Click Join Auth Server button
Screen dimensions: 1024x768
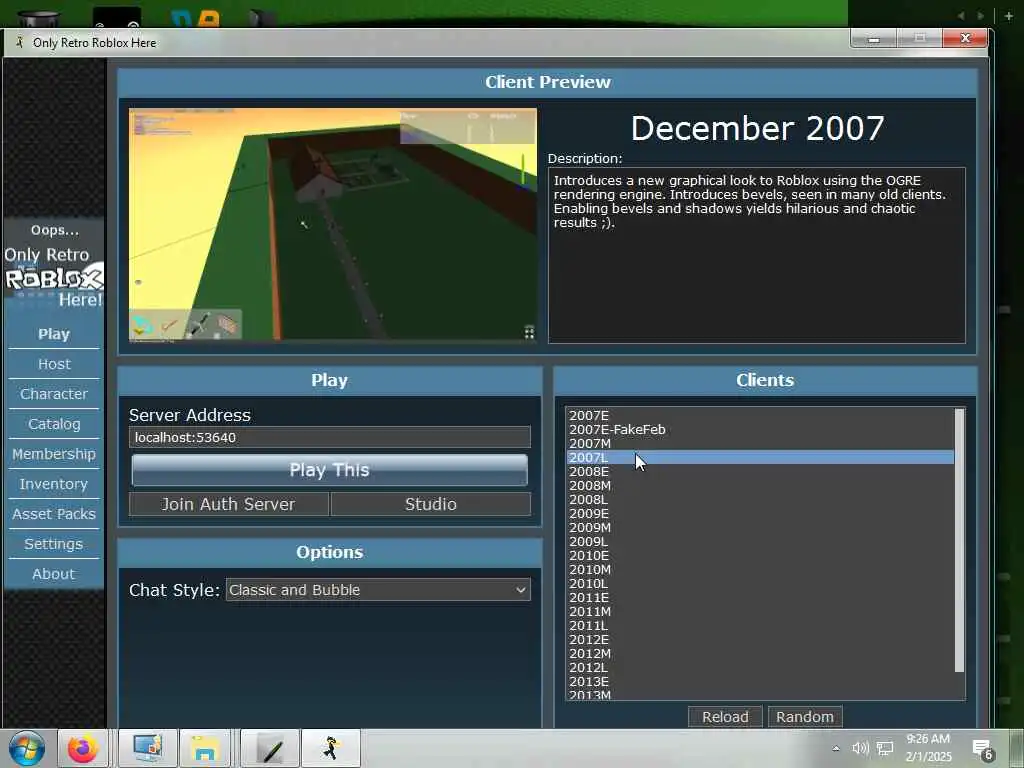click(x=229, y=504)
